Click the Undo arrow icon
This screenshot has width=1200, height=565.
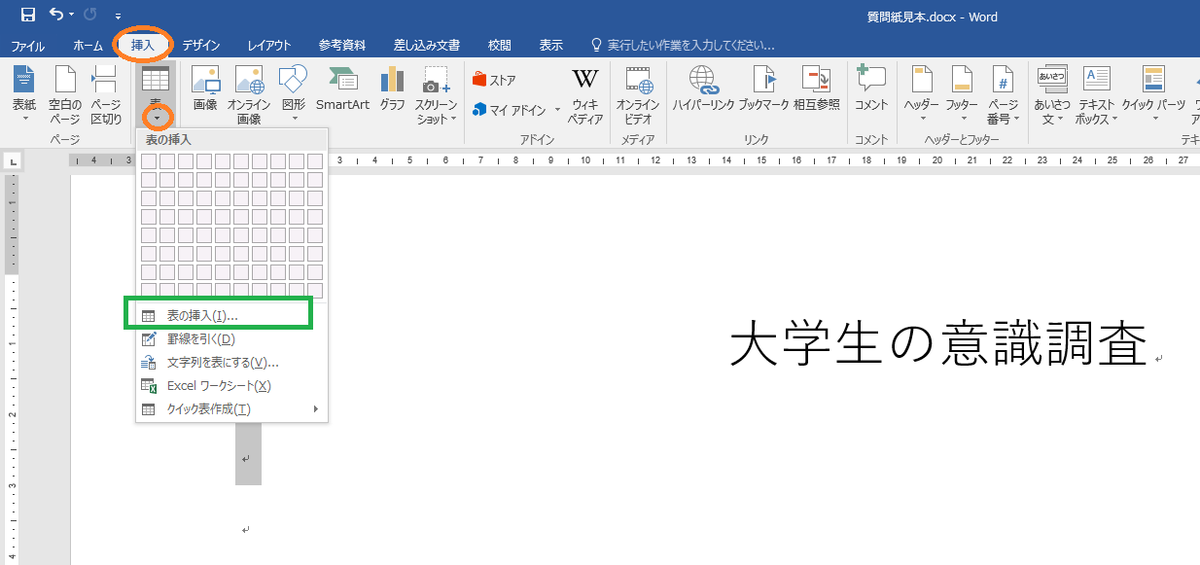pyautogui.click(x=57, y=15)
